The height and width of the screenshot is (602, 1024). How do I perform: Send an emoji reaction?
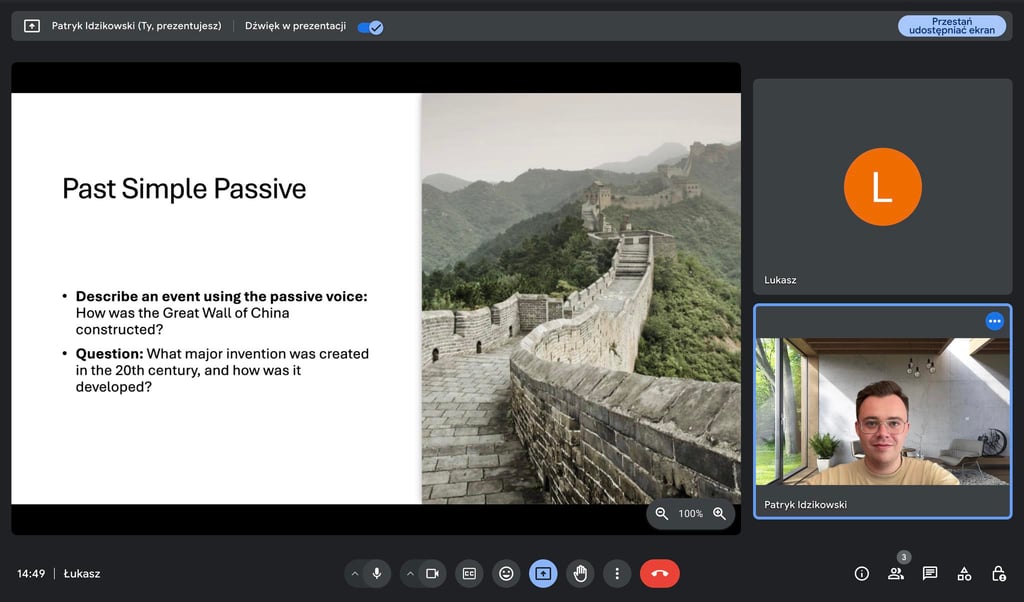(506, 573)
